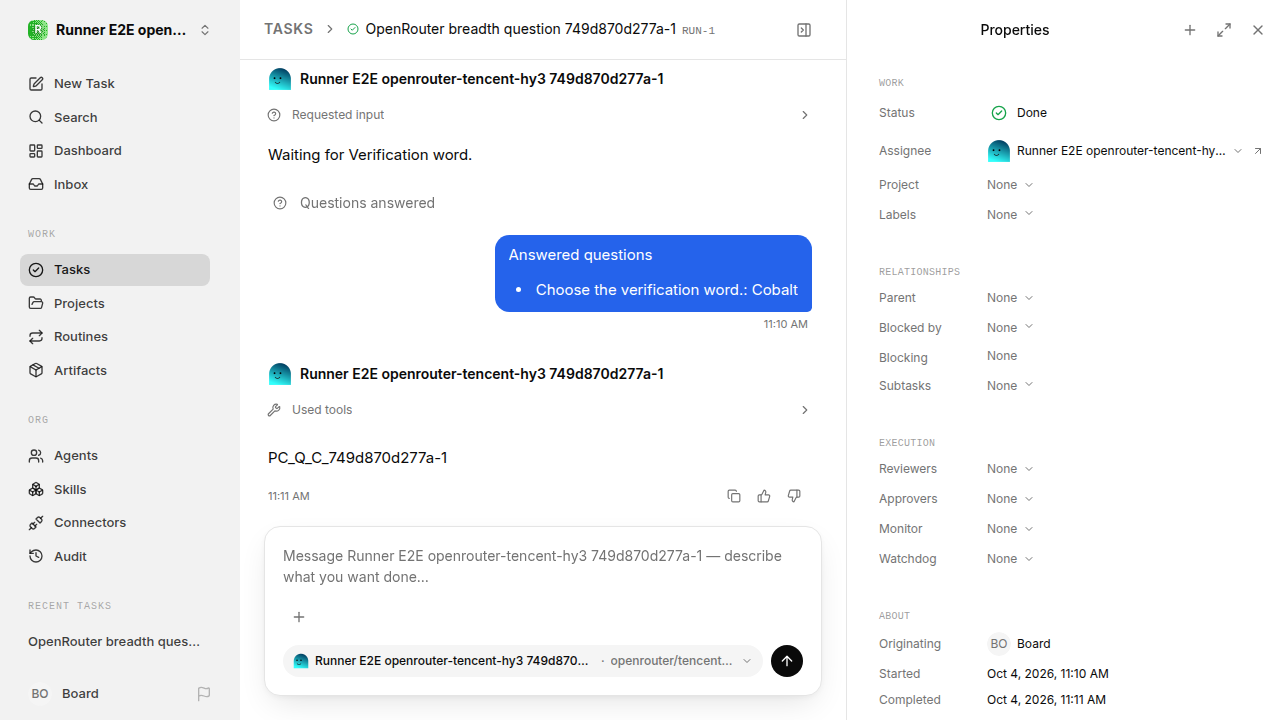Screen dimensions: 1280x720
Task: Open Artifacts section
Action: pyautogui.click(x=115, y=371)
